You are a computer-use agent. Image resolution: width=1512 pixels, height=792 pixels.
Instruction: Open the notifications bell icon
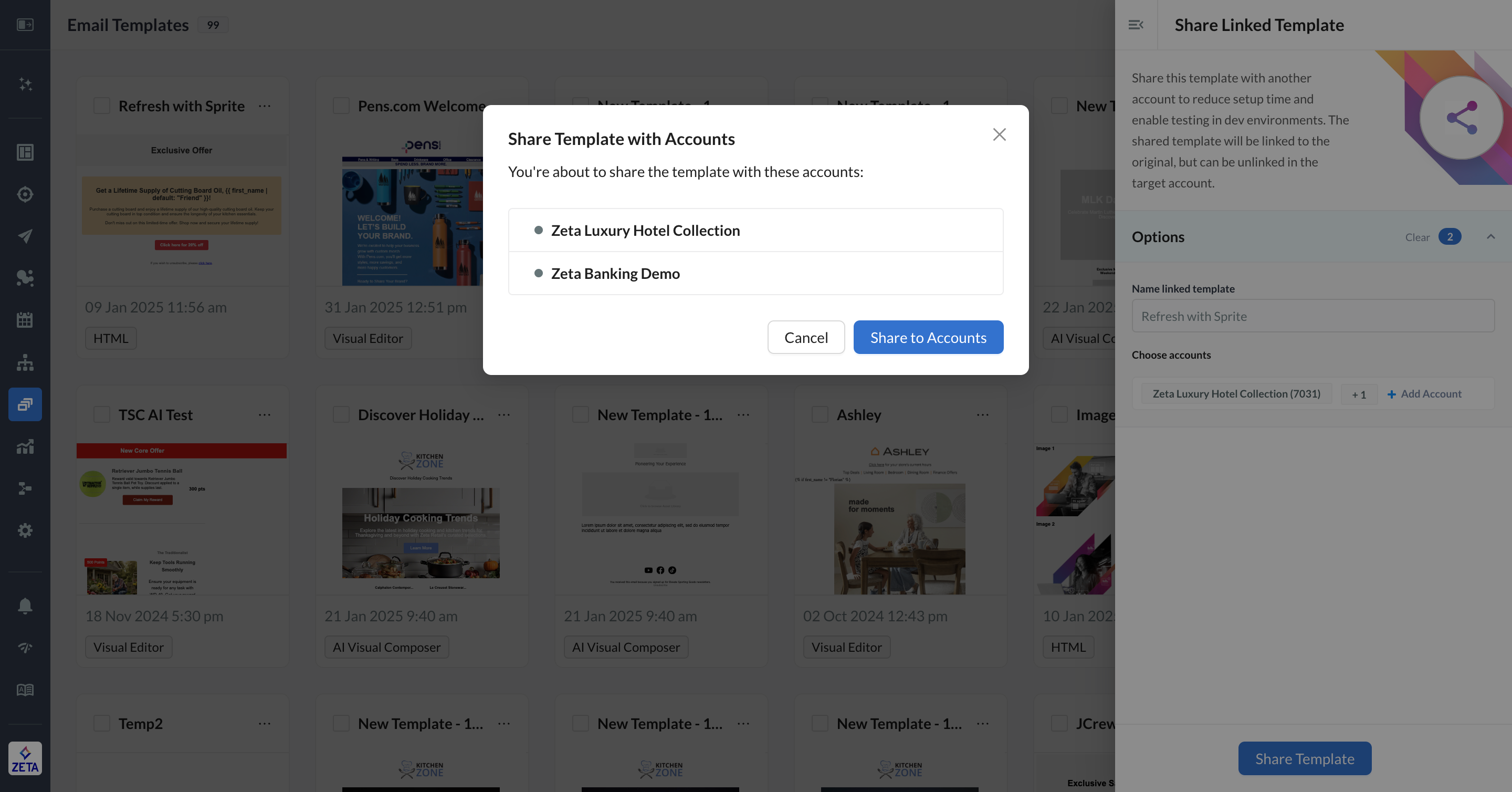coord(25,606)
